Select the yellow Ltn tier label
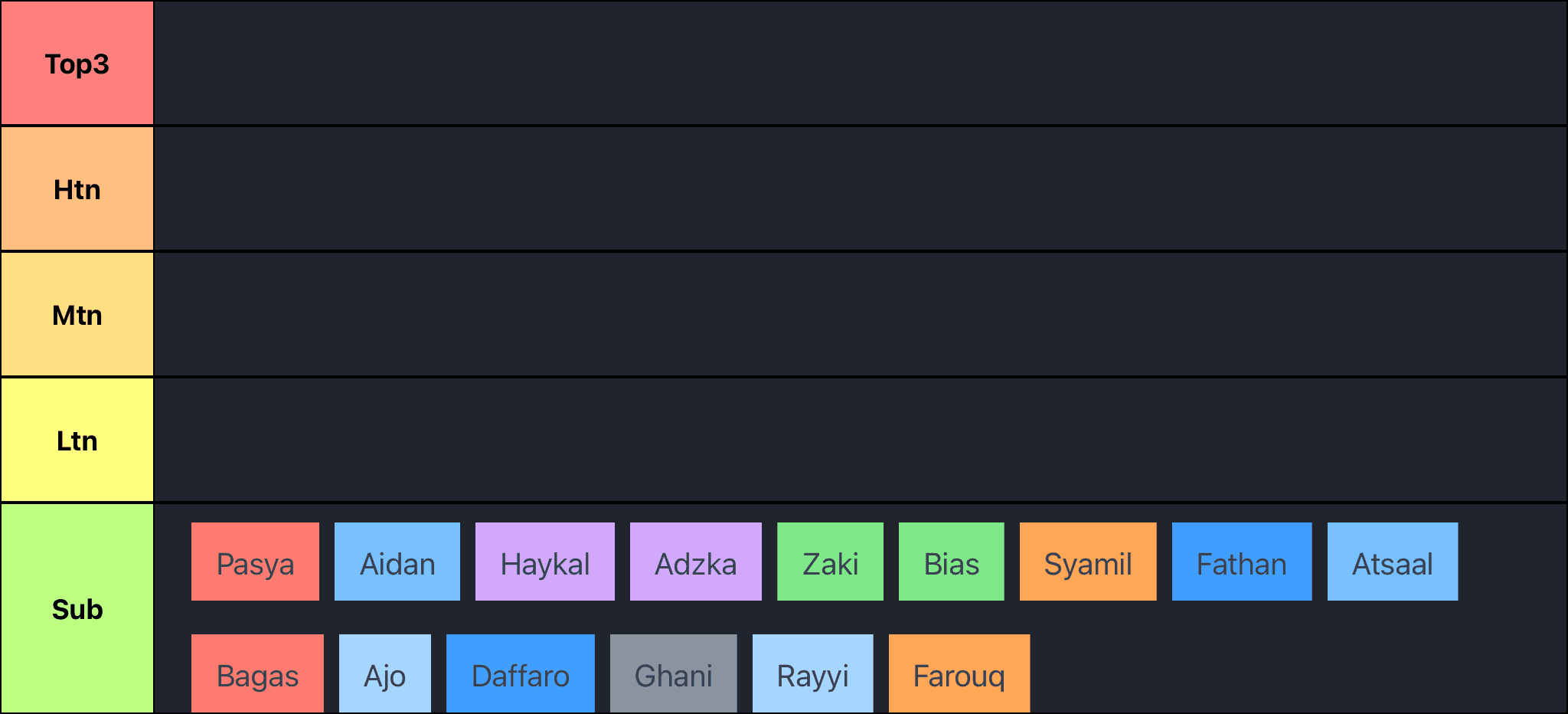Image resolution: width=1568 pixels, height=714 pixels. (77, 441)
